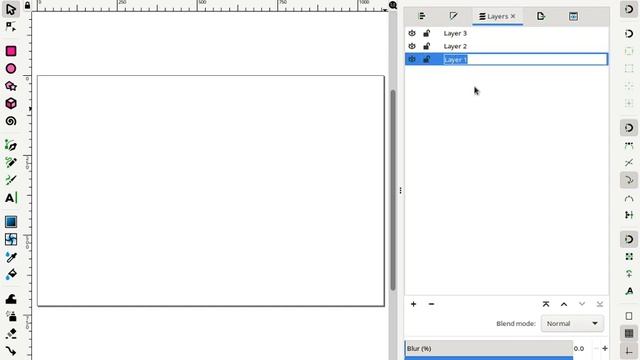This screenshot has width=640, height=360.
Task: Toggle snap to rotation center
Action: point(629,274)
